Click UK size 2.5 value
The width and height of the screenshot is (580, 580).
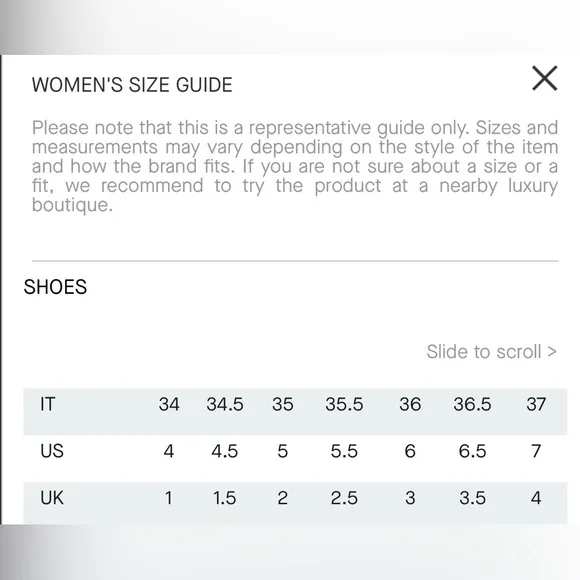[x=344, y=498]
